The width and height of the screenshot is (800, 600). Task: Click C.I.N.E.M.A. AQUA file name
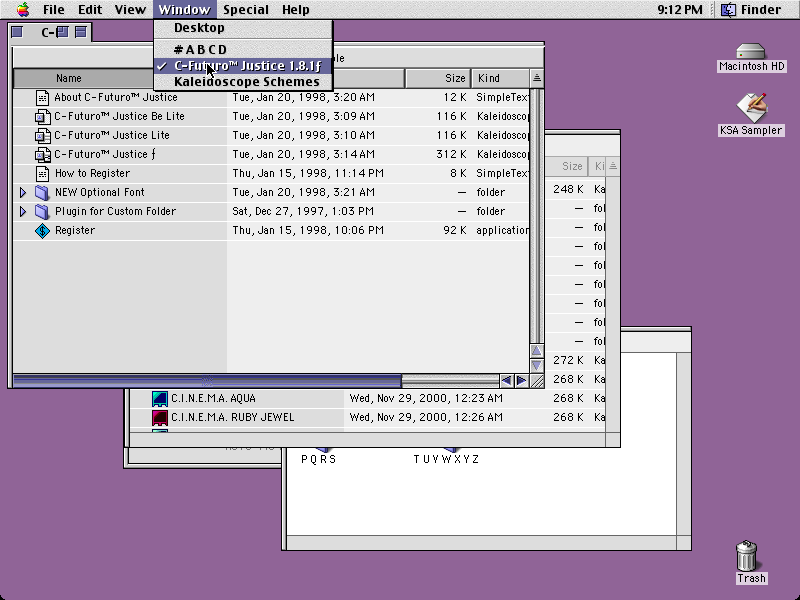point(213,398)
